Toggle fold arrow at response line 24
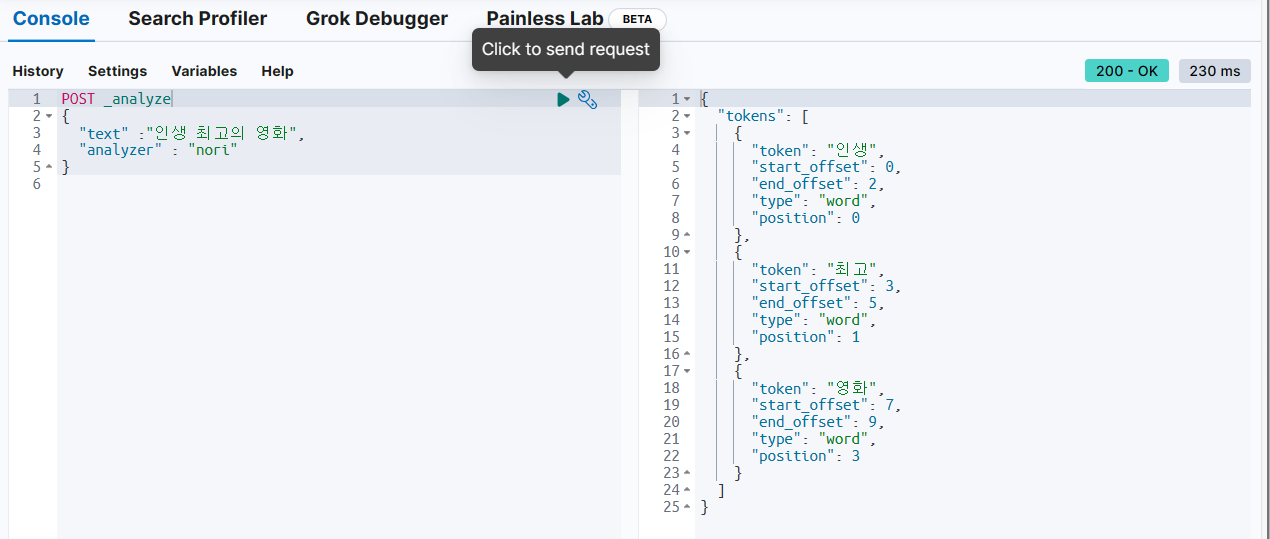This screenshot has width=1270, height=539. 687,490
